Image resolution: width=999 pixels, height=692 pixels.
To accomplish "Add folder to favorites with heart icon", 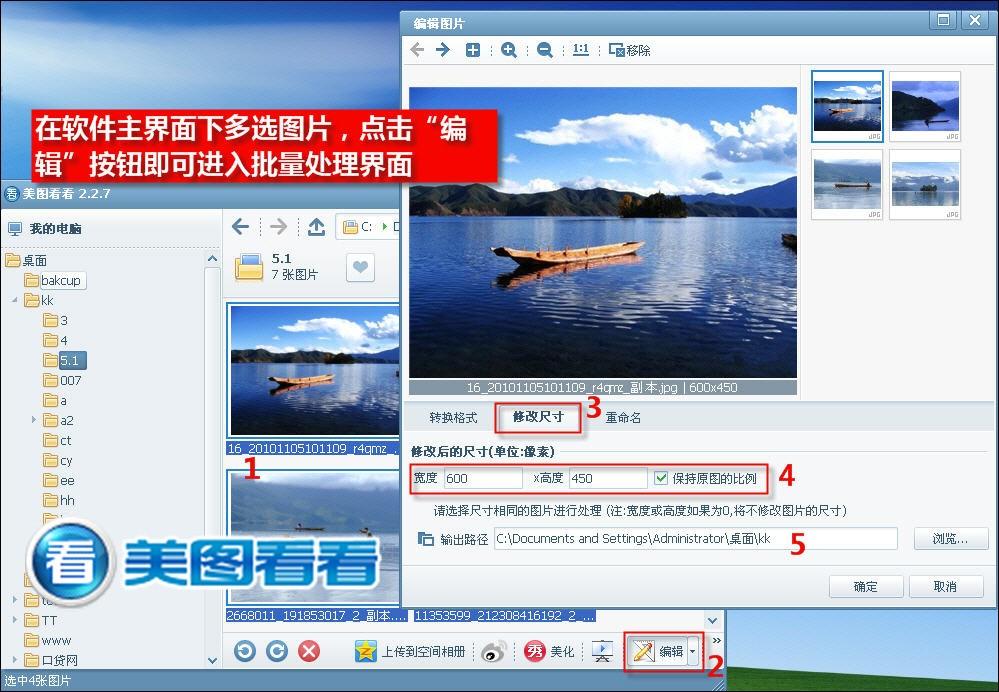I will tap(360, 267).
